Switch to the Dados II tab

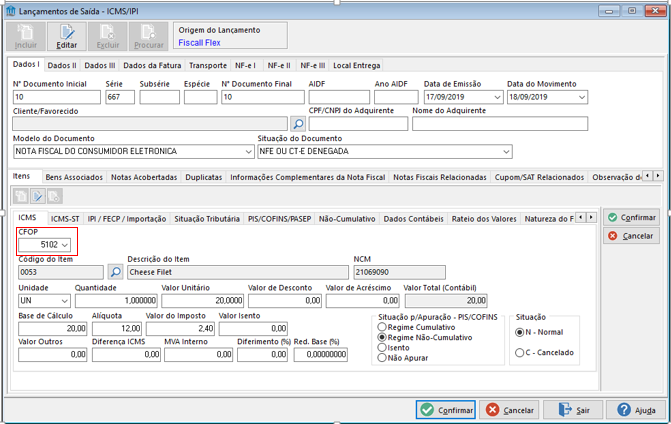[x=62, y=65]
